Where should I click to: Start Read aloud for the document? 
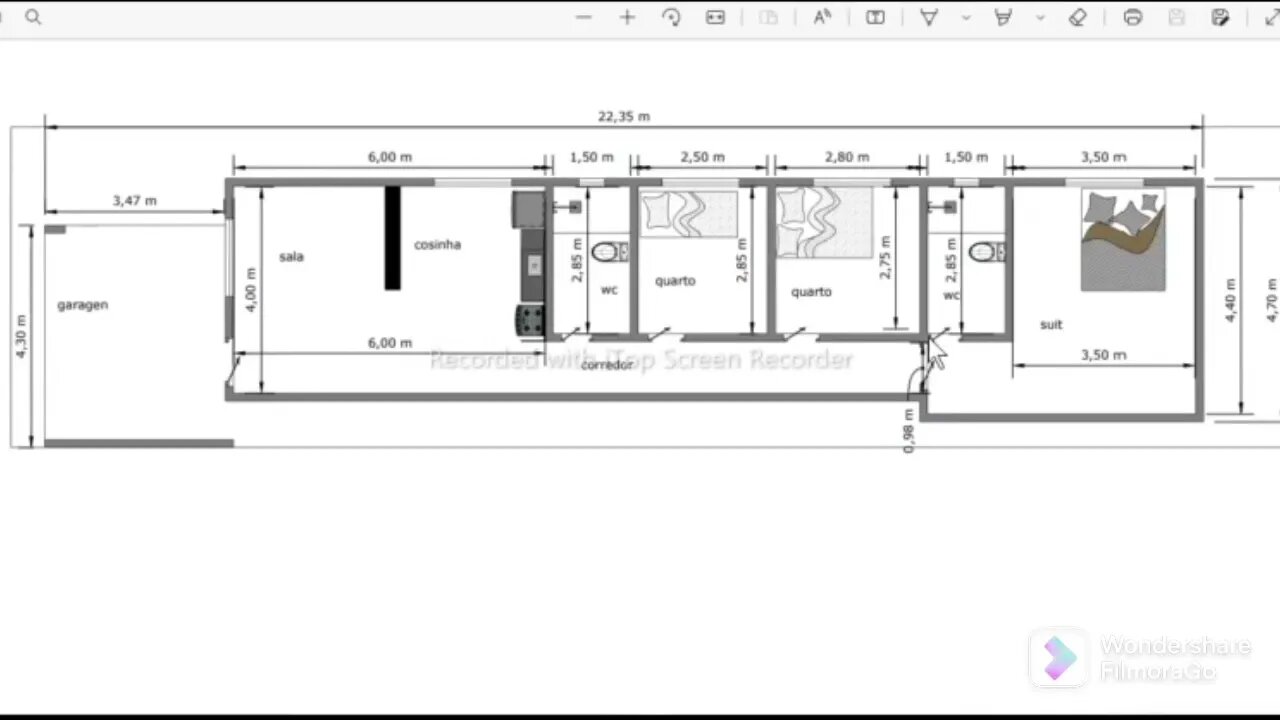pos(822,17)
